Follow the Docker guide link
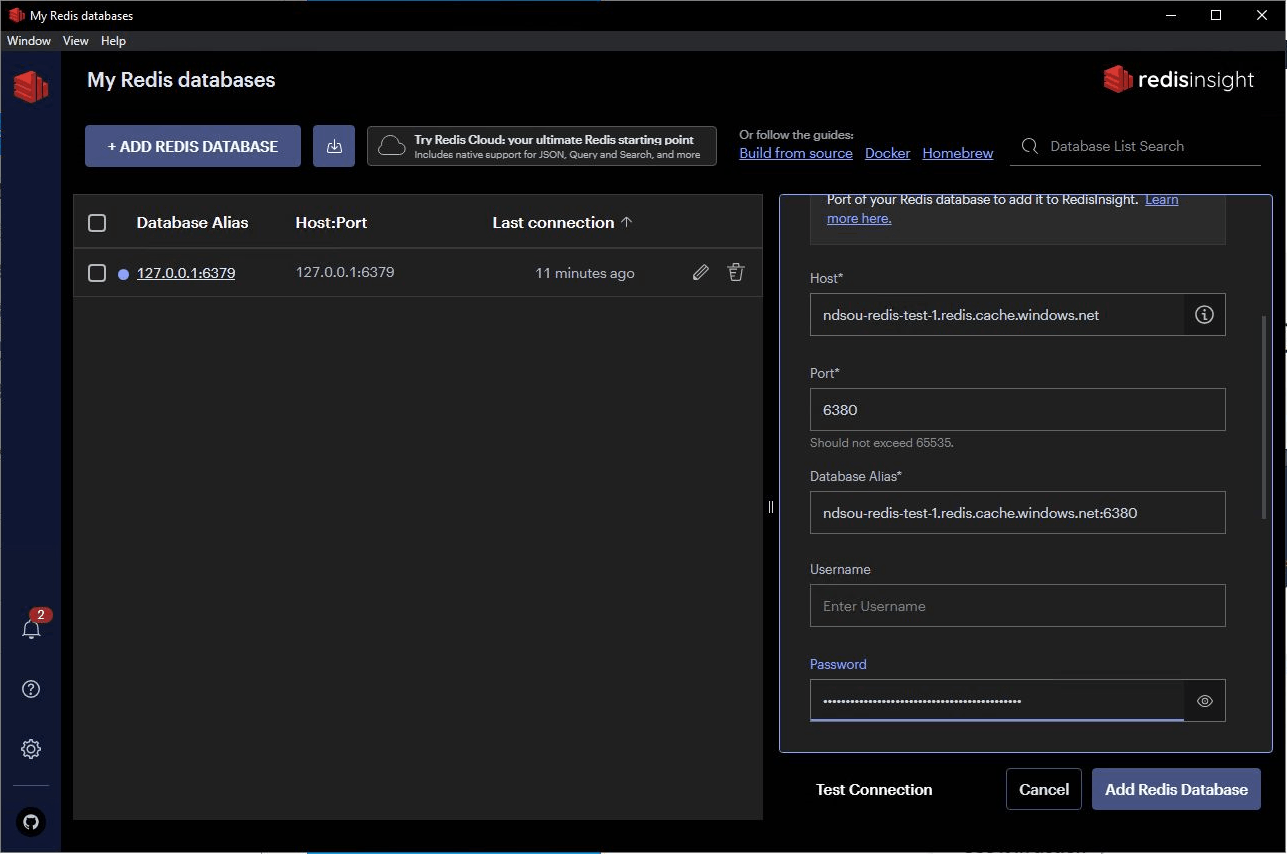The width and height of the screenshot is (1287, 854). point(888,153)
